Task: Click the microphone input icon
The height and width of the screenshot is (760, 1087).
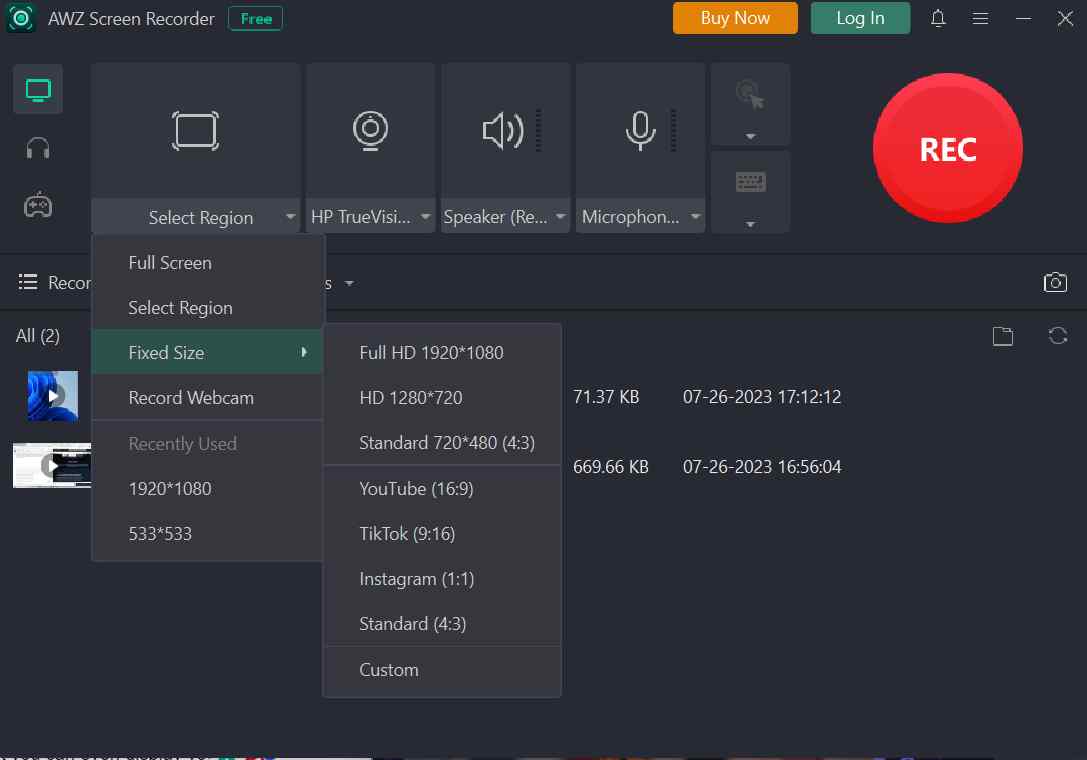Action: [x=640, y=130]
